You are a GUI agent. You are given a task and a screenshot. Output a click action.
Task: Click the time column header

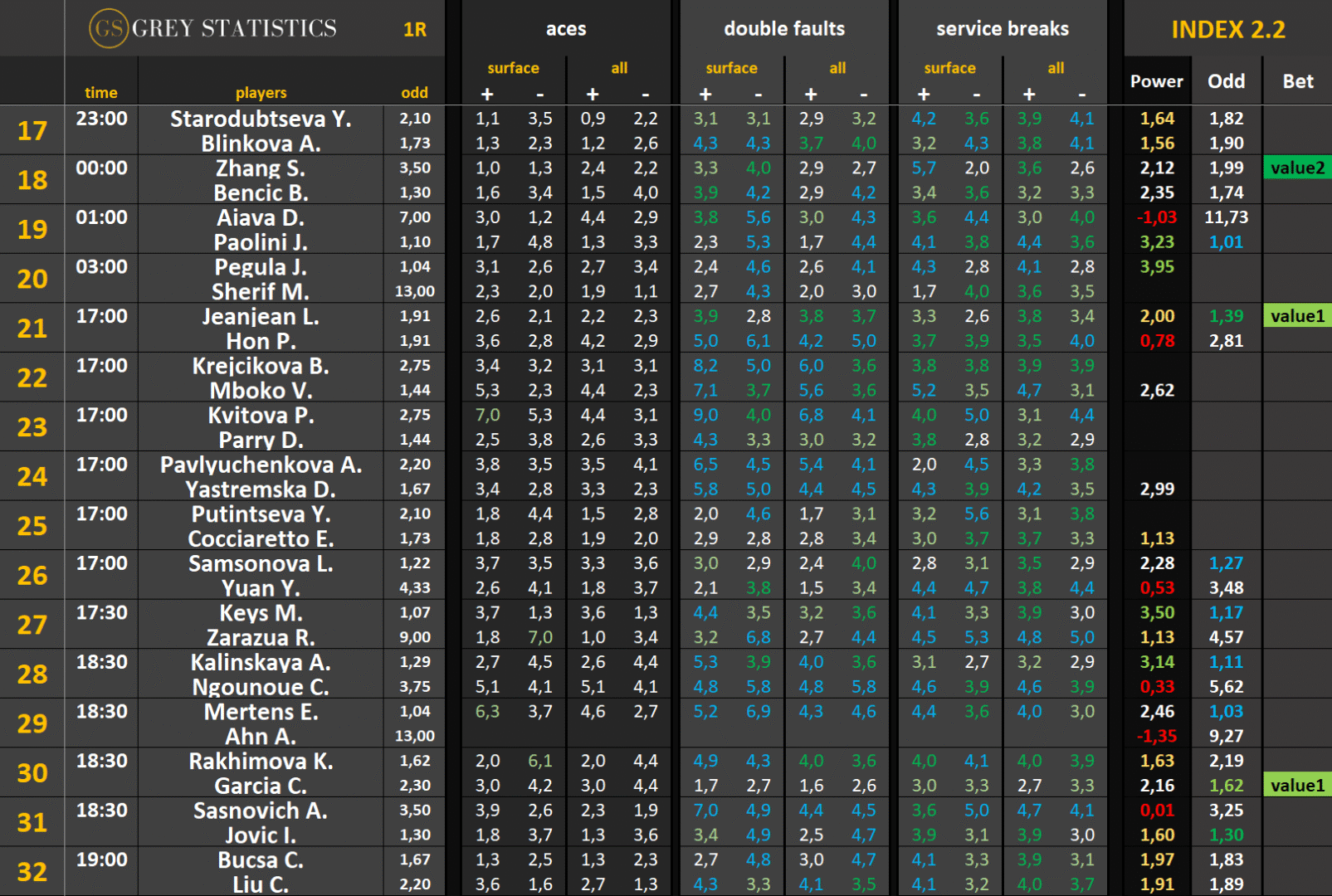click(x=101, y=93)
